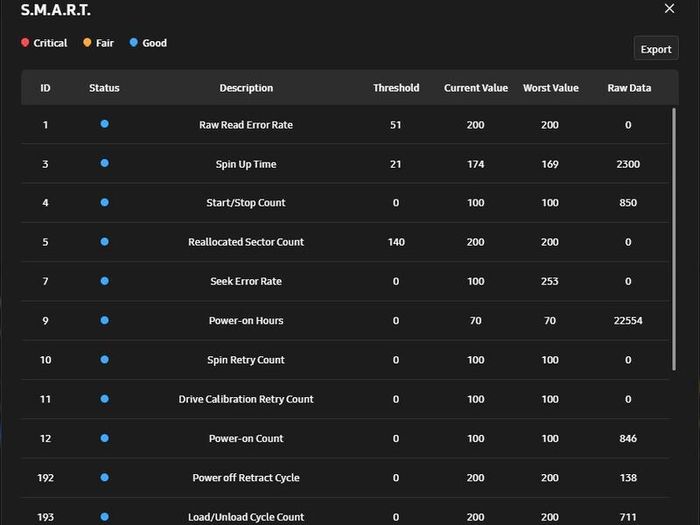Viewport: 700px width, 525px height.
Task: Click the red Critical legend dot
Action: (x=25, y=42)
